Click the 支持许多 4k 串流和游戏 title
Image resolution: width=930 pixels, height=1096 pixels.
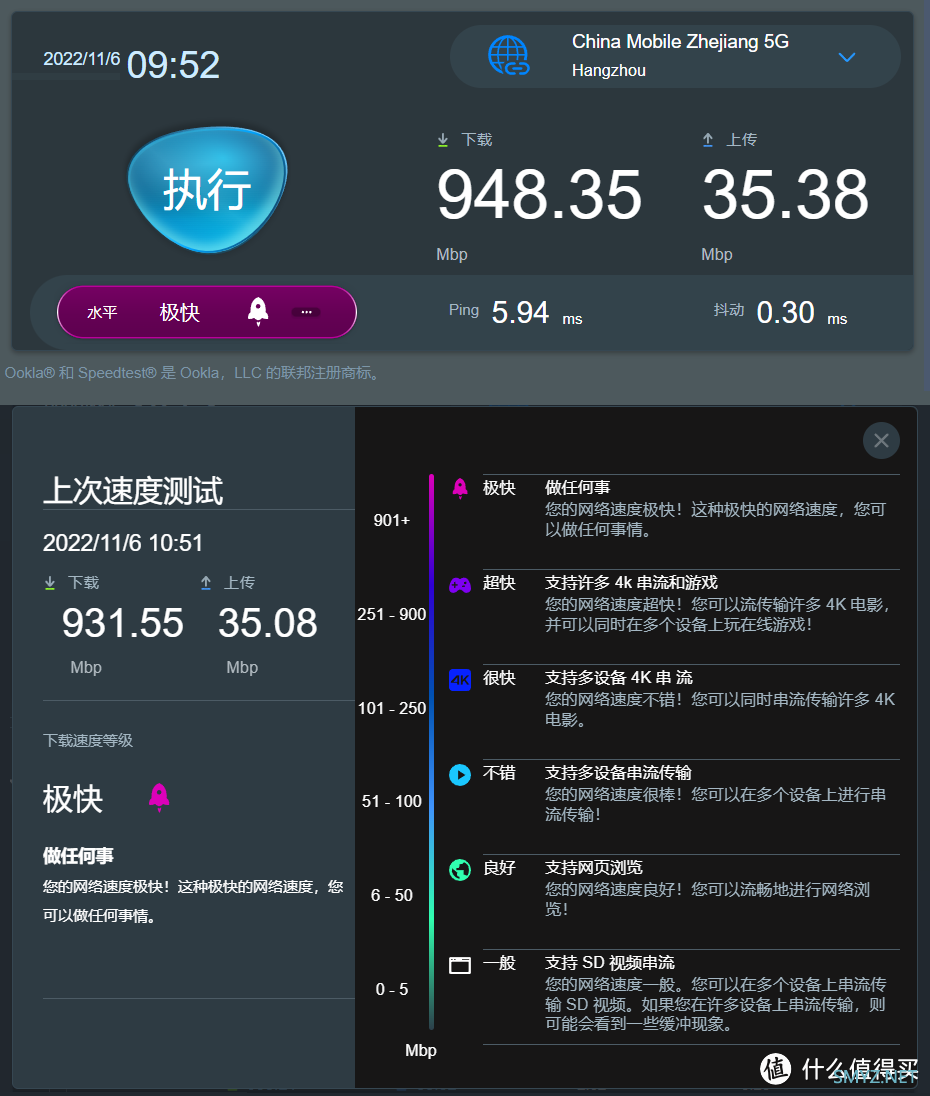tap(631, 583)
